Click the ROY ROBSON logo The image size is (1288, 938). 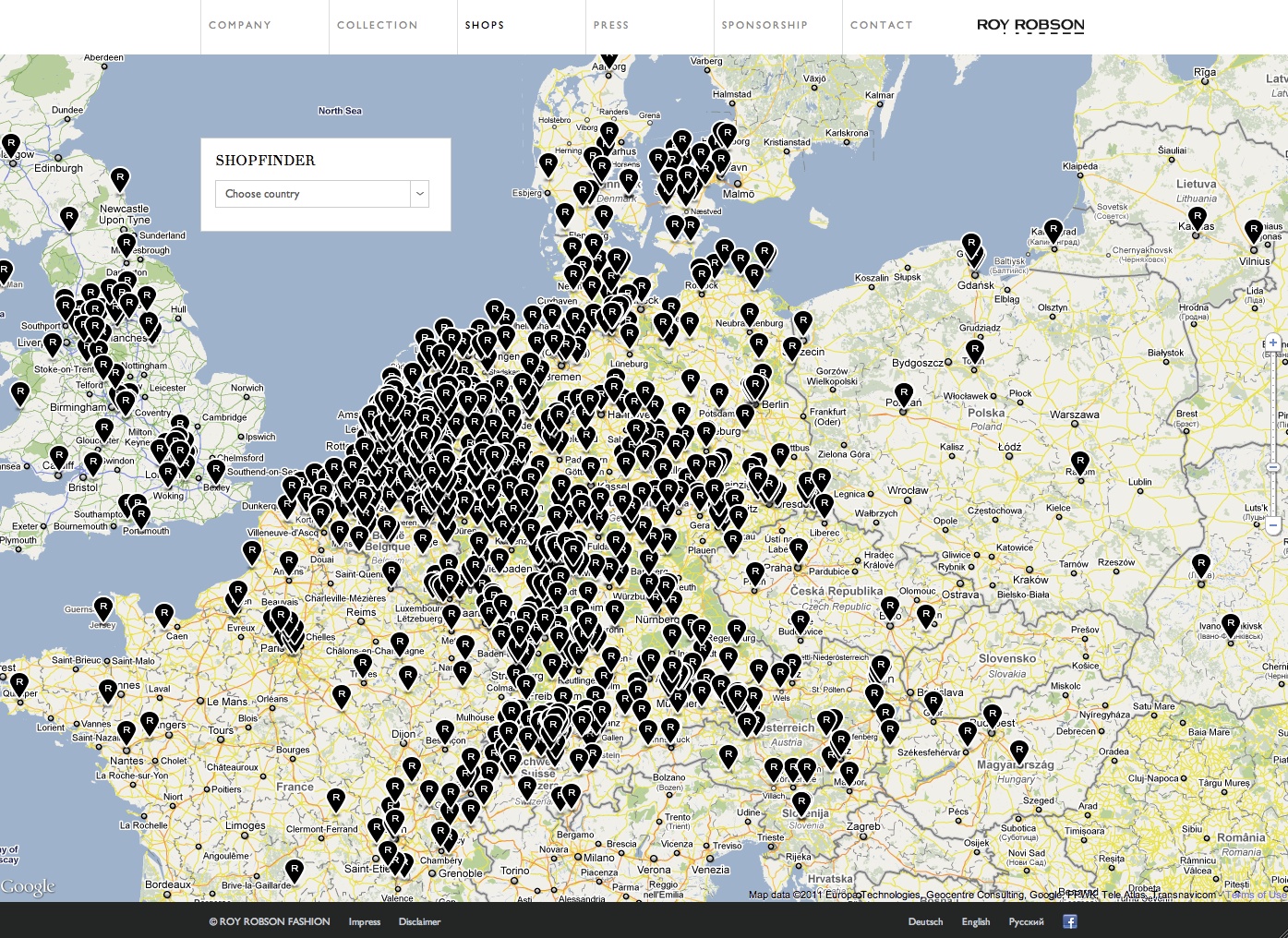pos(1030,25)
